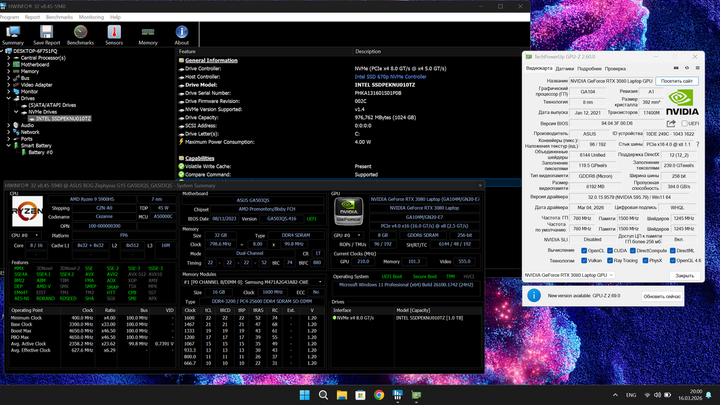Click the Посетить сайт button
The width and height of the screenshot is (720, 405).
pos(677,81)
